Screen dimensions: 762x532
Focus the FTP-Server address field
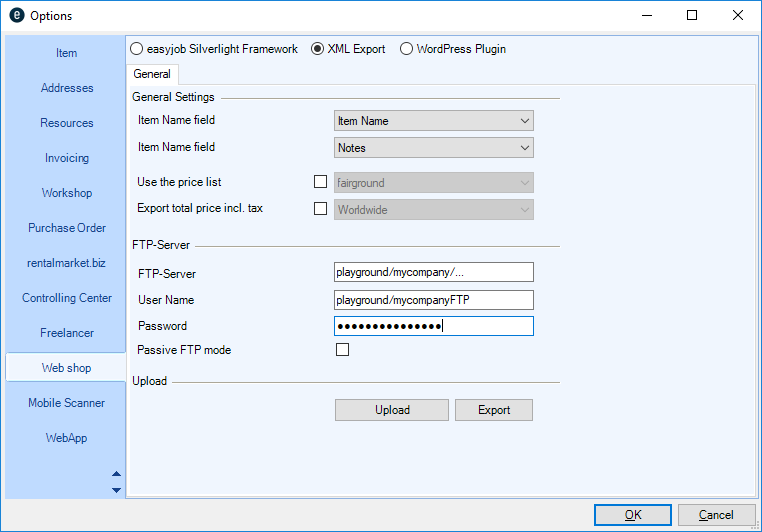433,272
